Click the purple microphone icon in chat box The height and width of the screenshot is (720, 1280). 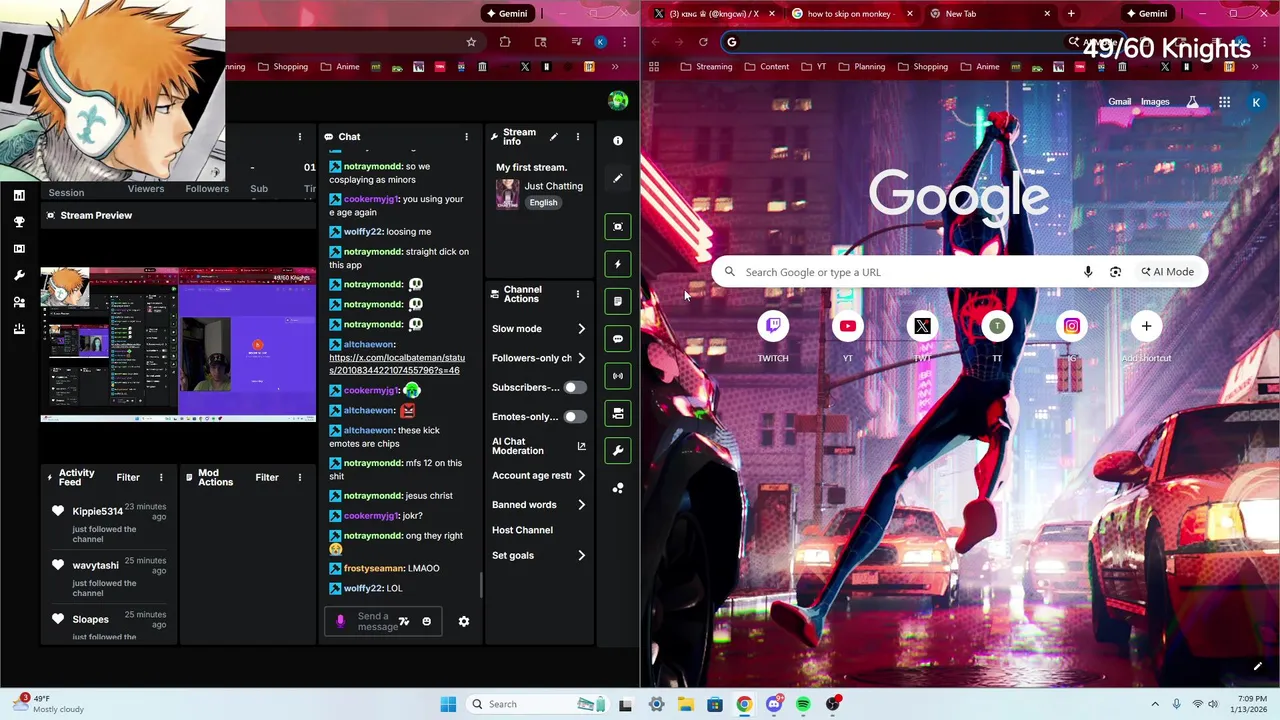340,621
